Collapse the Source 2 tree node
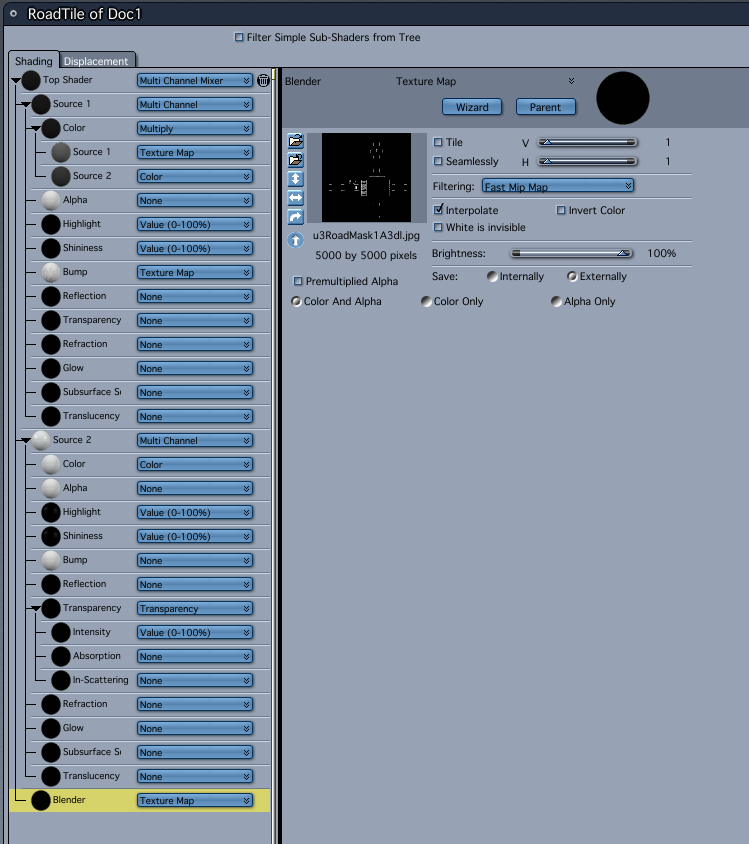This screenshot has width=749, height=844. 25,440
